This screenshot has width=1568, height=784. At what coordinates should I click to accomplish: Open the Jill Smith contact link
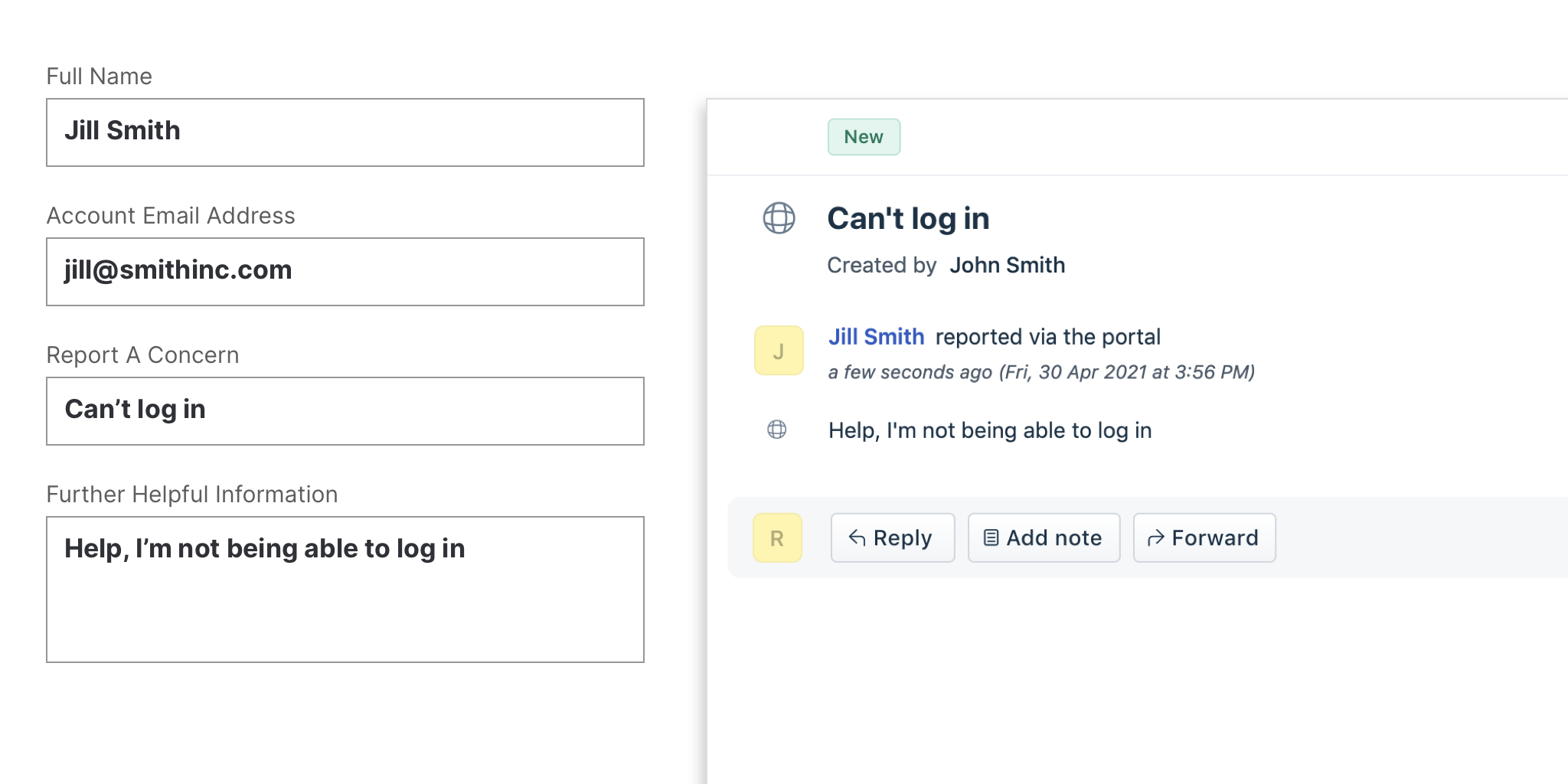[876, 337]
